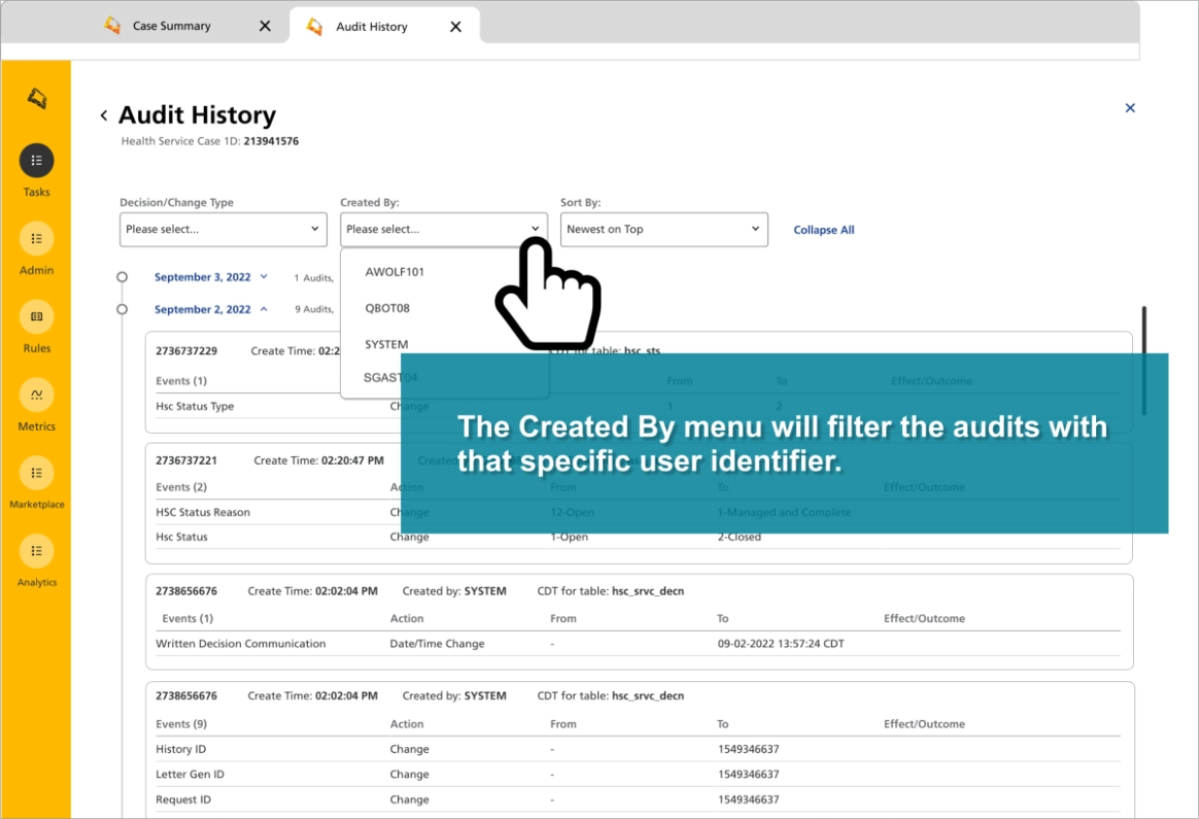Close the Audit History panel with the X
The height and width of the screenshot is (819, 1199).
coord(1130,108)
